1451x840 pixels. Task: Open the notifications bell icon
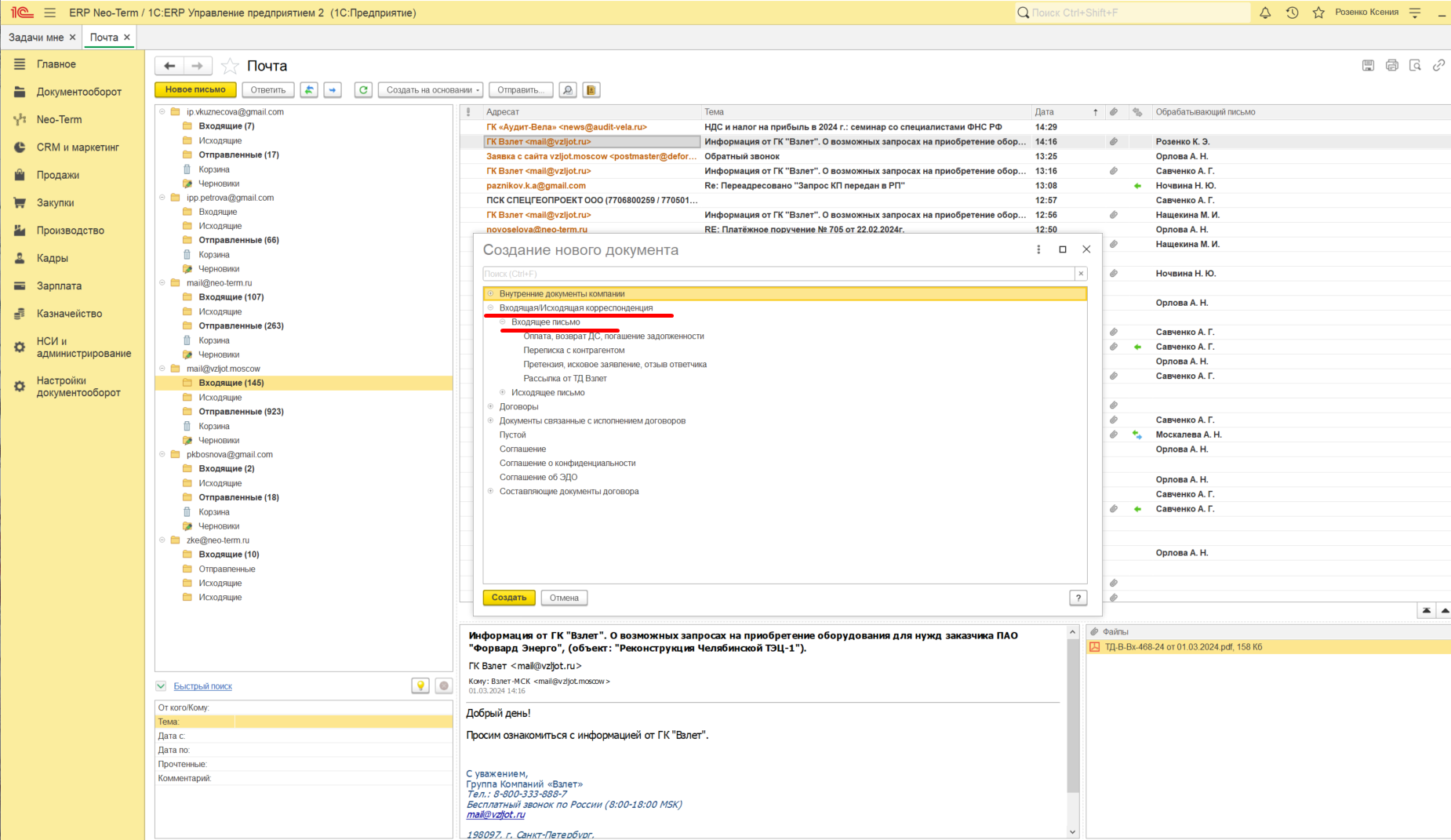(1265, 13)
